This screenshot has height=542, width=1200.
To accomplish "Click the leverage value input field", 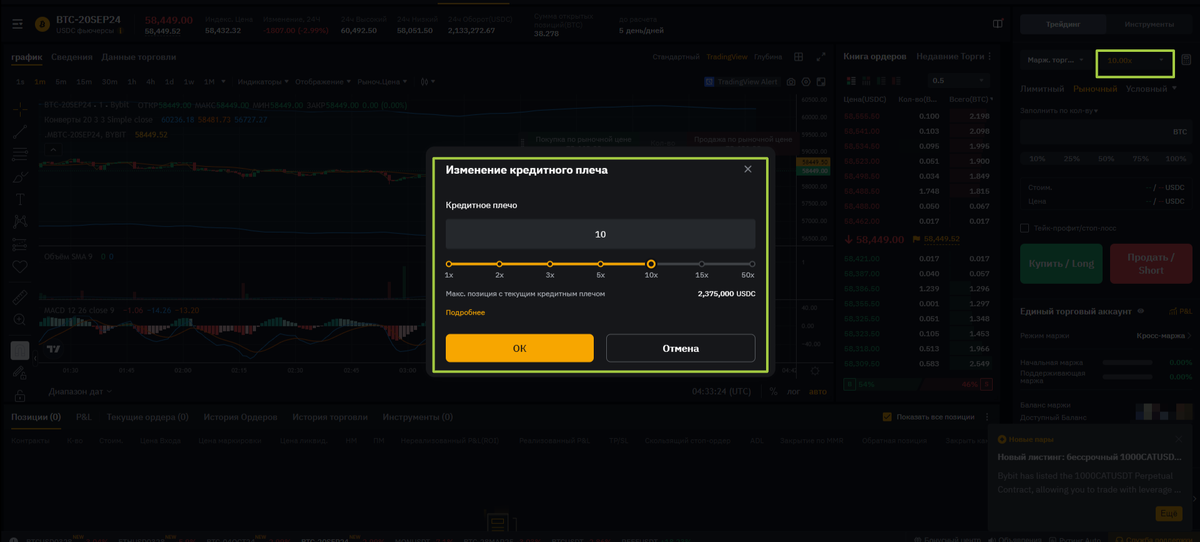I will tap(600, 234).
